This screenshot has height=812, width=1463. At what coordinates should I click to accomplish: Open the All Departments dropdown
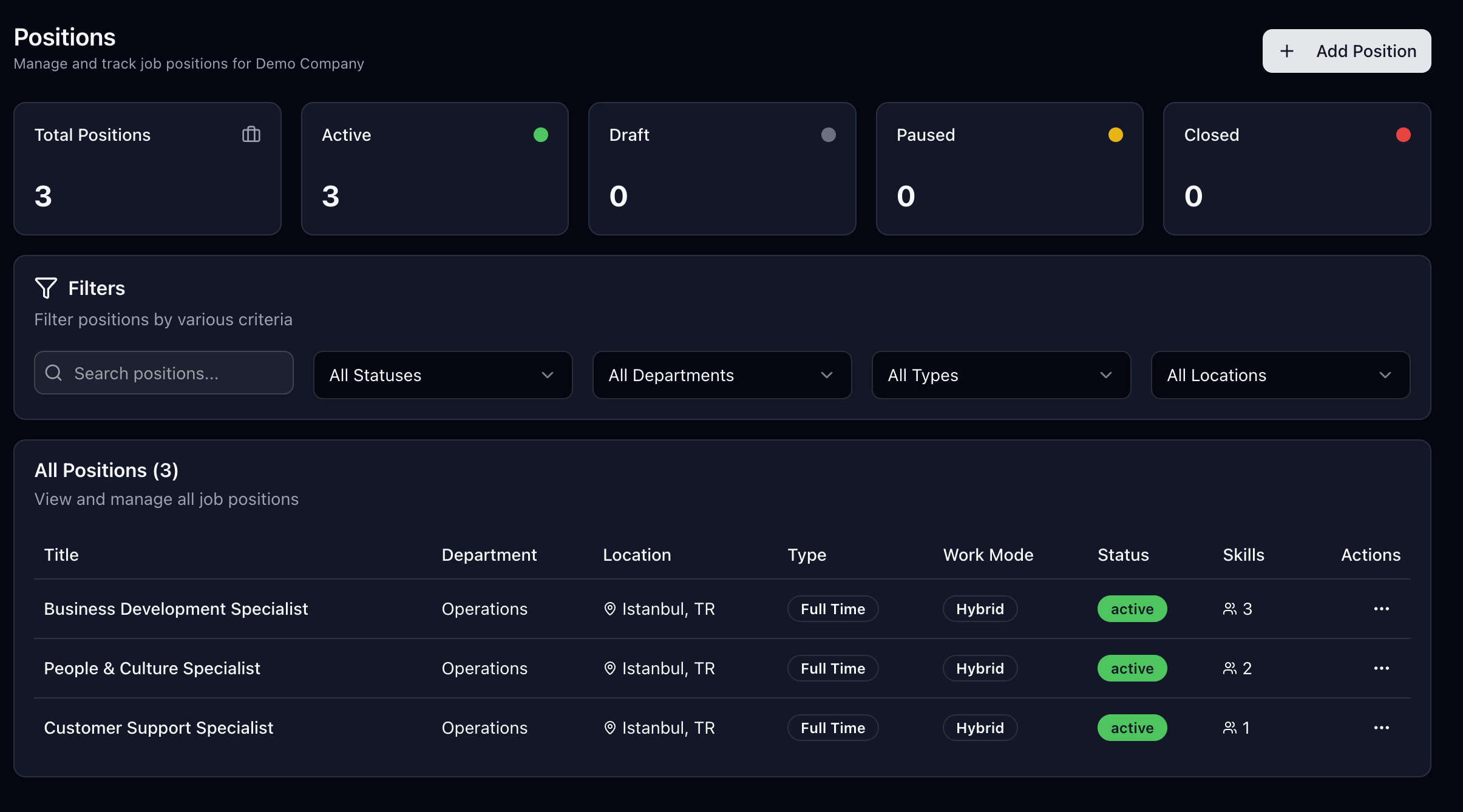click(722, 375)
